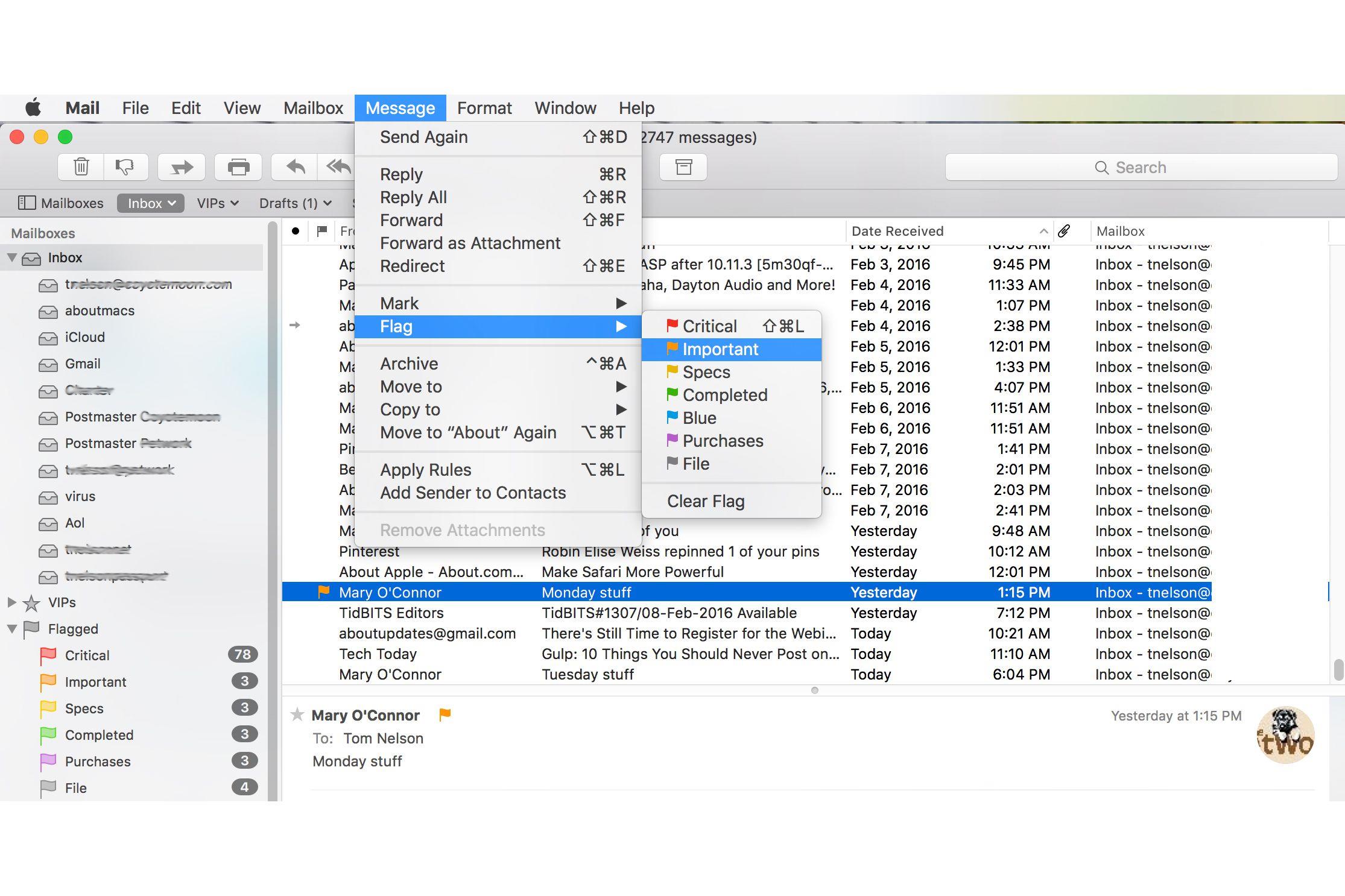Choose Clear Flag in Flag submenu

click(x=731, y=501)
